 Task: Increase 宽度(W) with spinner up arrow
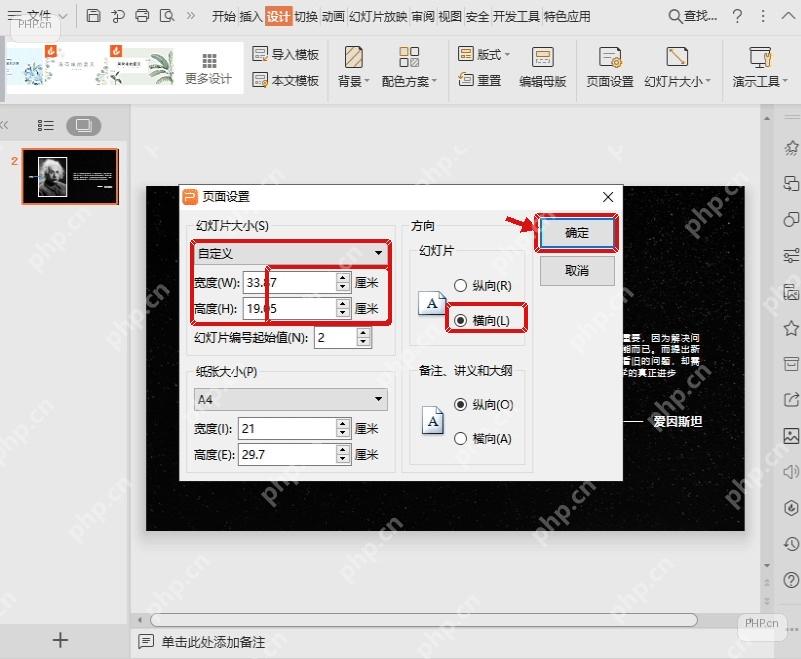[x=343, y=277]
